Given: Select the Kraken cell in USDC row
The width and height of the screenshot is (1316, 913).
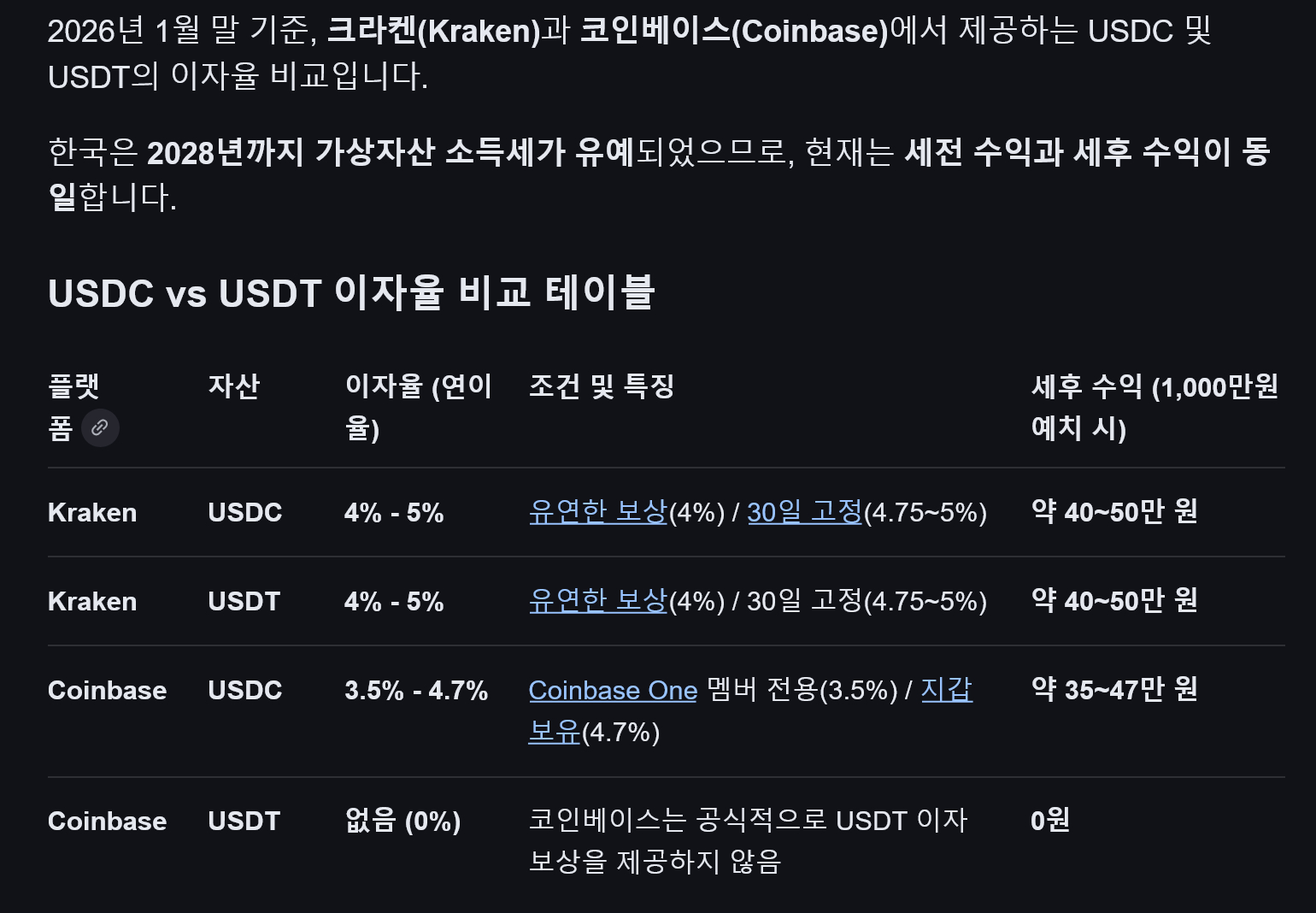Looking at the screenshot, I should [x=92, y=512].
